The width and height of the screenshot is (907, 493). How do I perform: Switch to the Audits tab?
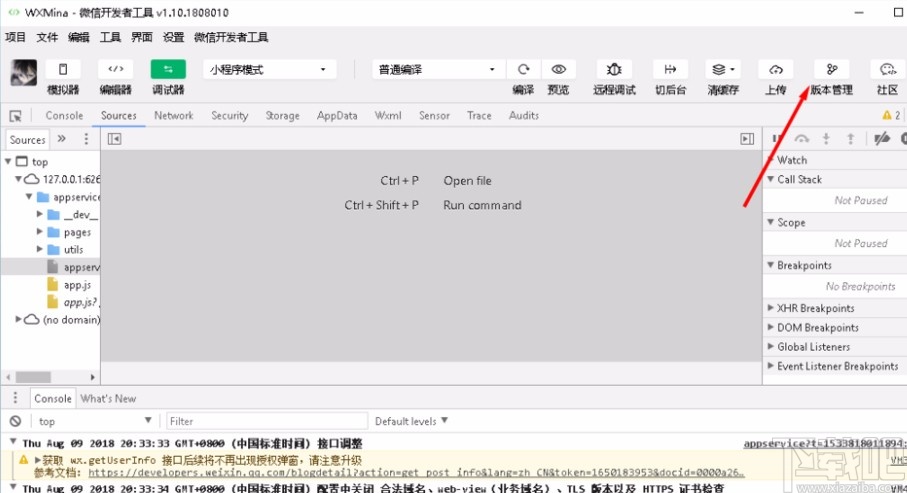(x=524, y=116)
